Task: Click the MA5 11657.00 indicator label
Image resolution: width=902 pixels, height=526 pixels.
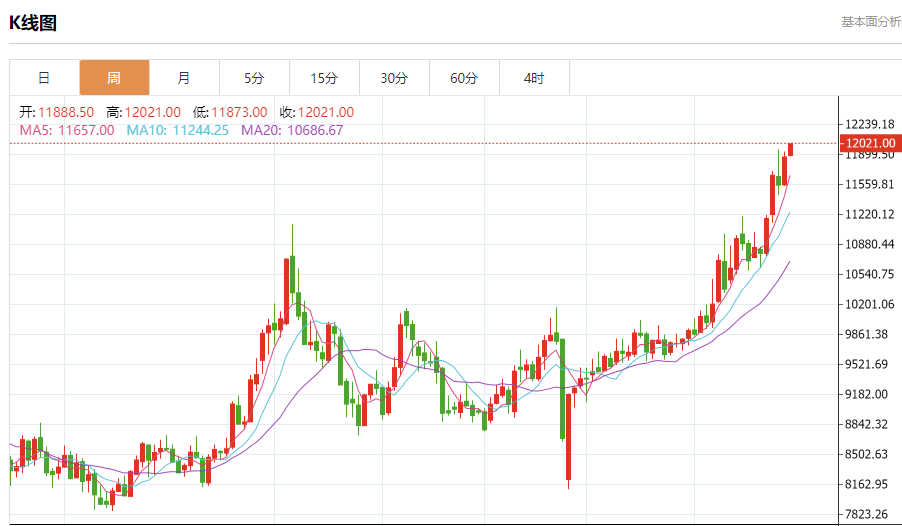Action: pos(67,130)
